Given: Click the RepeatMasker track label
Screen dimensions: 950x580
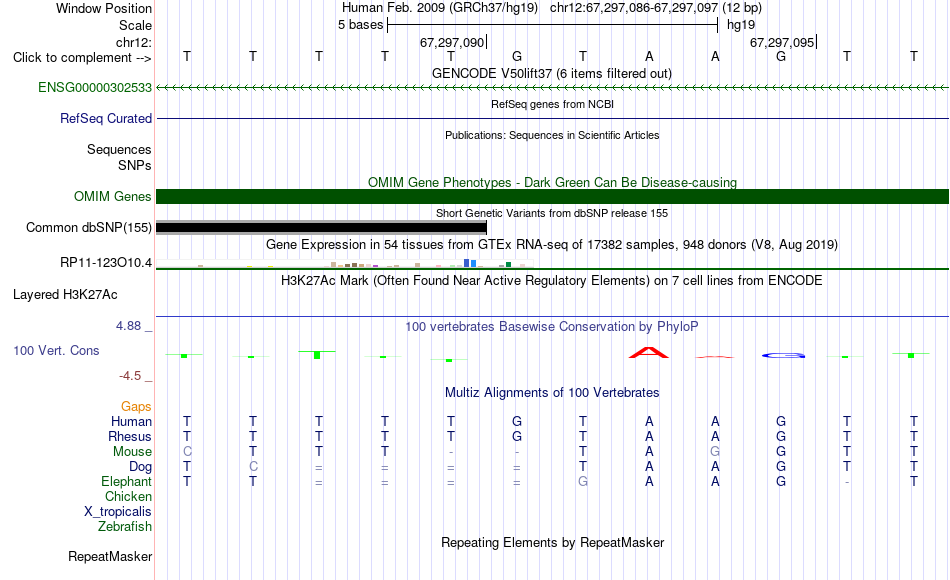Looking at the screenshot, I should click(110, 556).
